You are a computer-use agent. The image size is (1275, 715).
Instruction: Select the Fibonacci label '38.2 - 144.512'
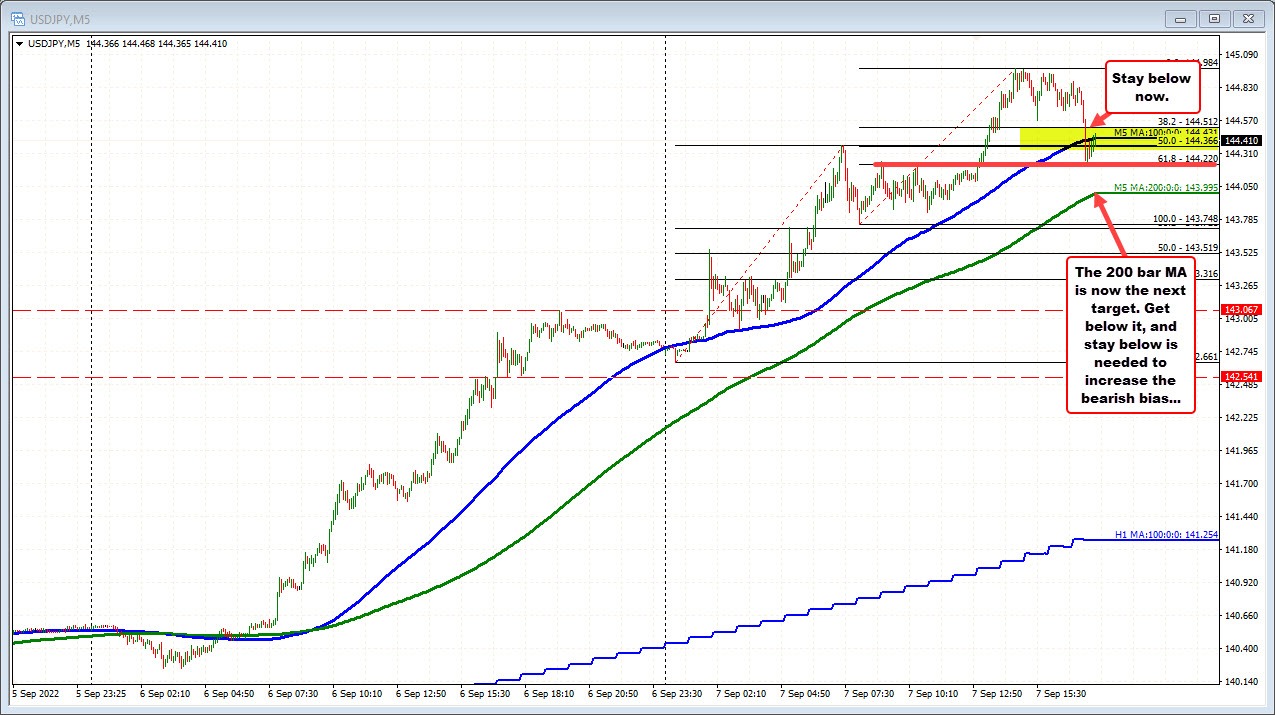[1186, 121]
